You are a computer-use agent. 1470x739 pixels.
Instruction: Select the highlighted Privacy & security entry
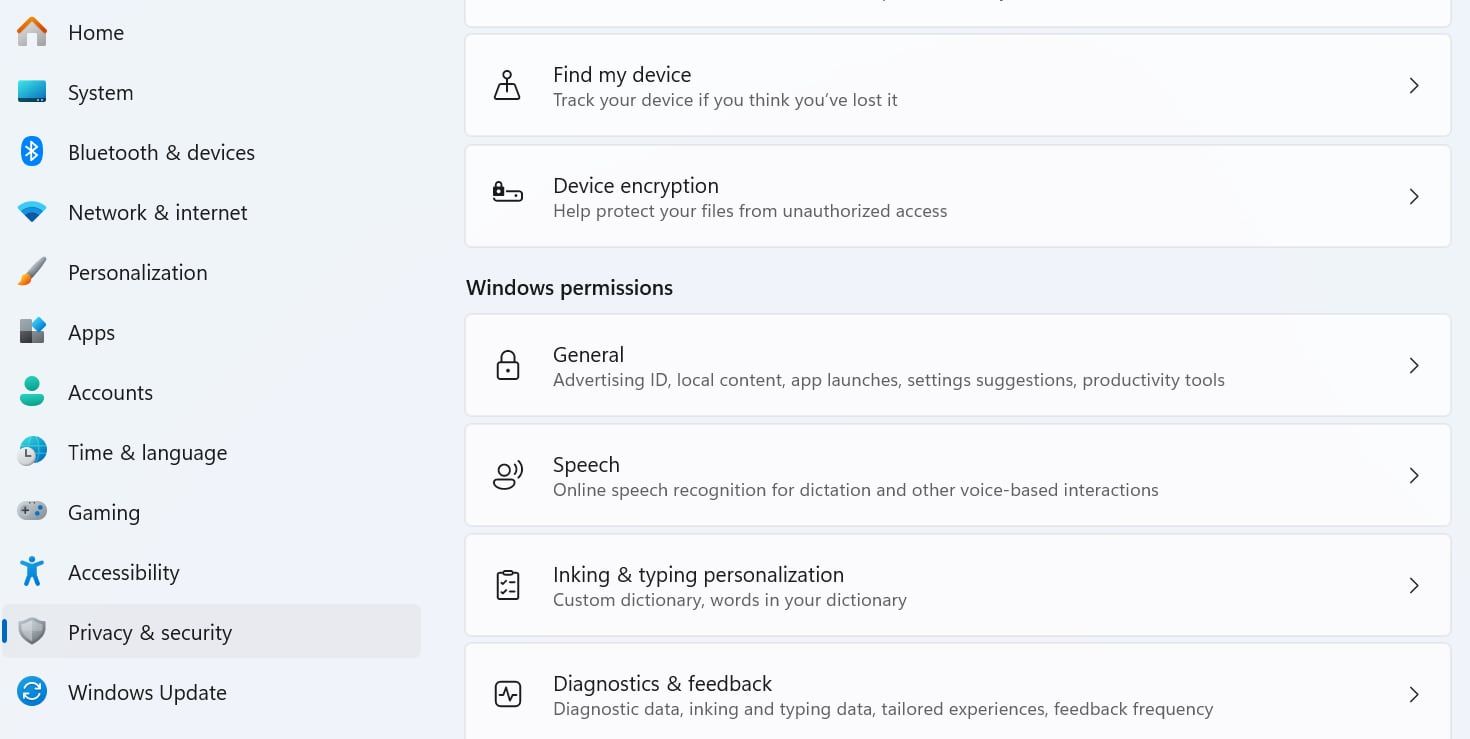coord(150,632)
